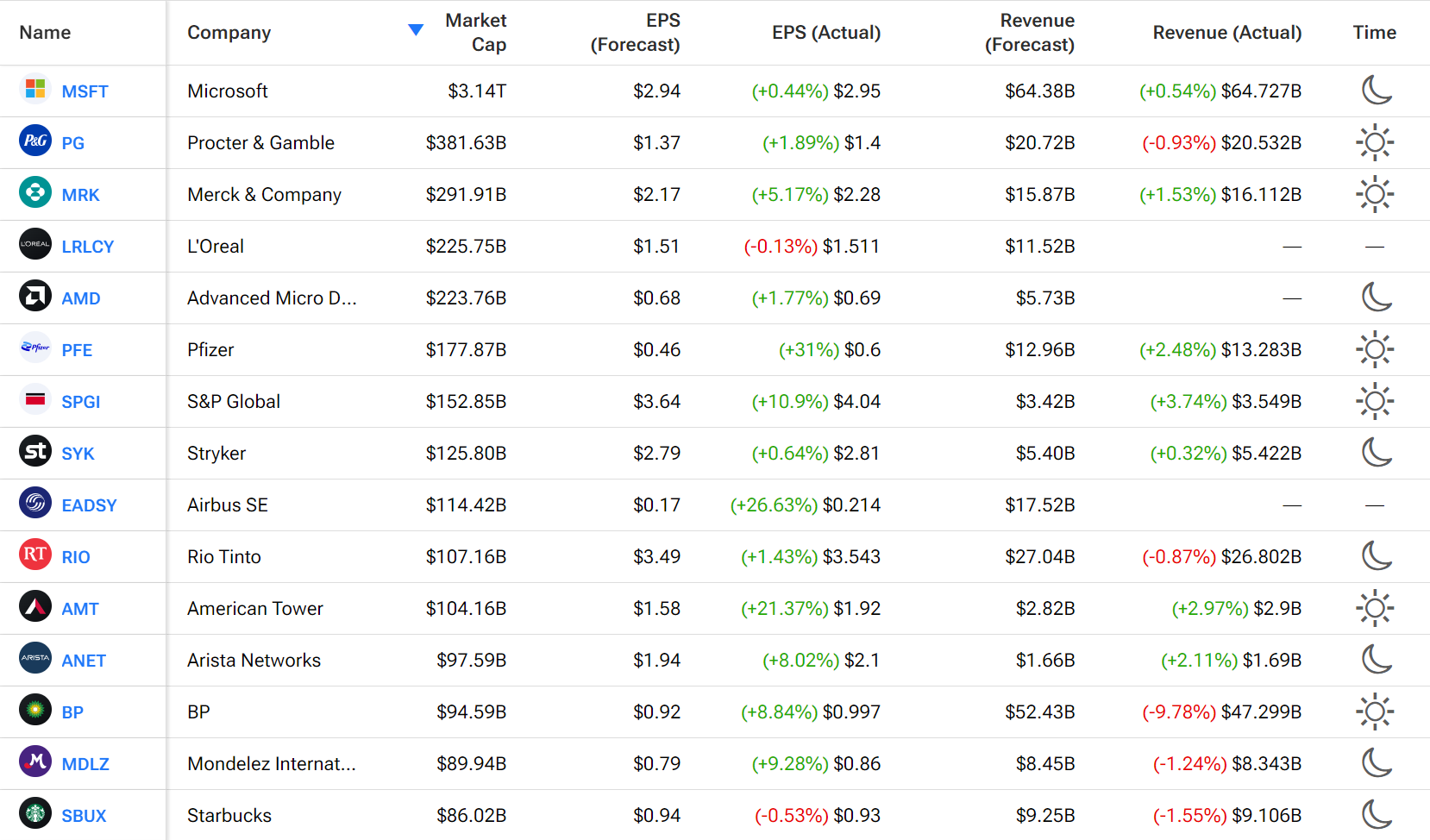Click the Airbus logo icon
Image resolution: width=1430 pixels, height=840 pixels.
(35, 503)
